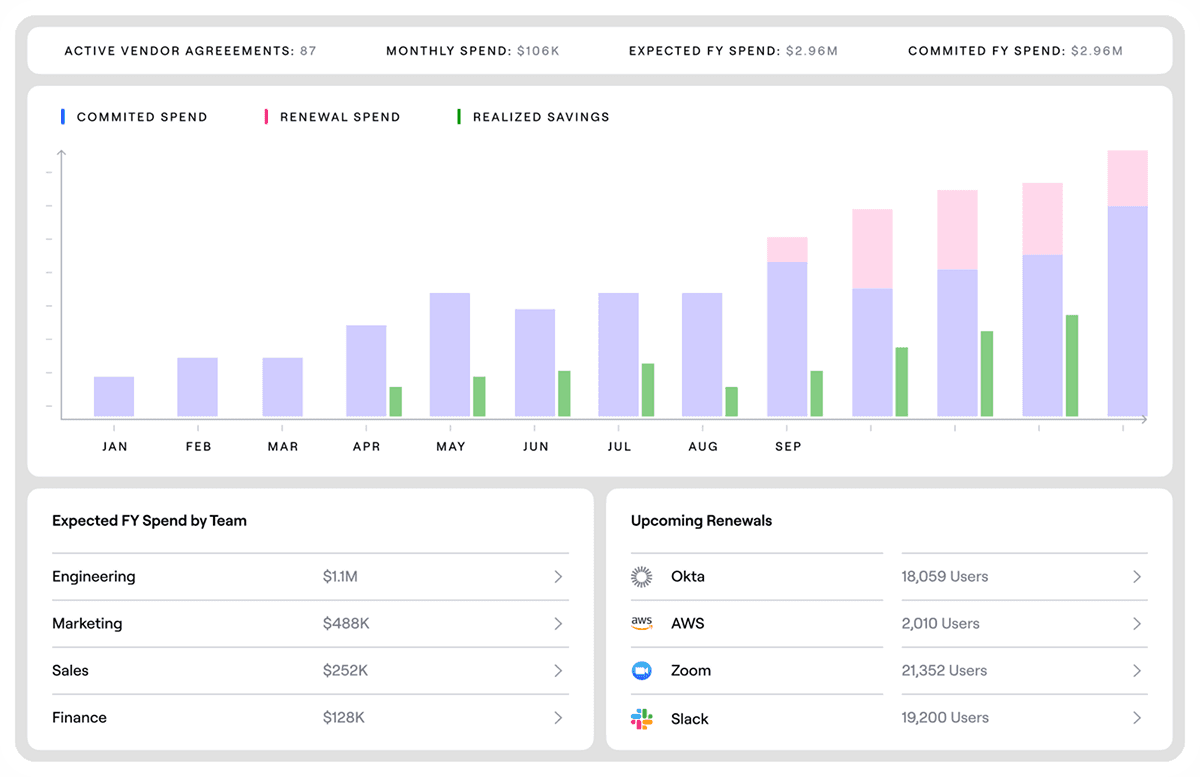1200x777 pixels.
Task: Open Finance row chevron arrow
Action: (558, 718)
